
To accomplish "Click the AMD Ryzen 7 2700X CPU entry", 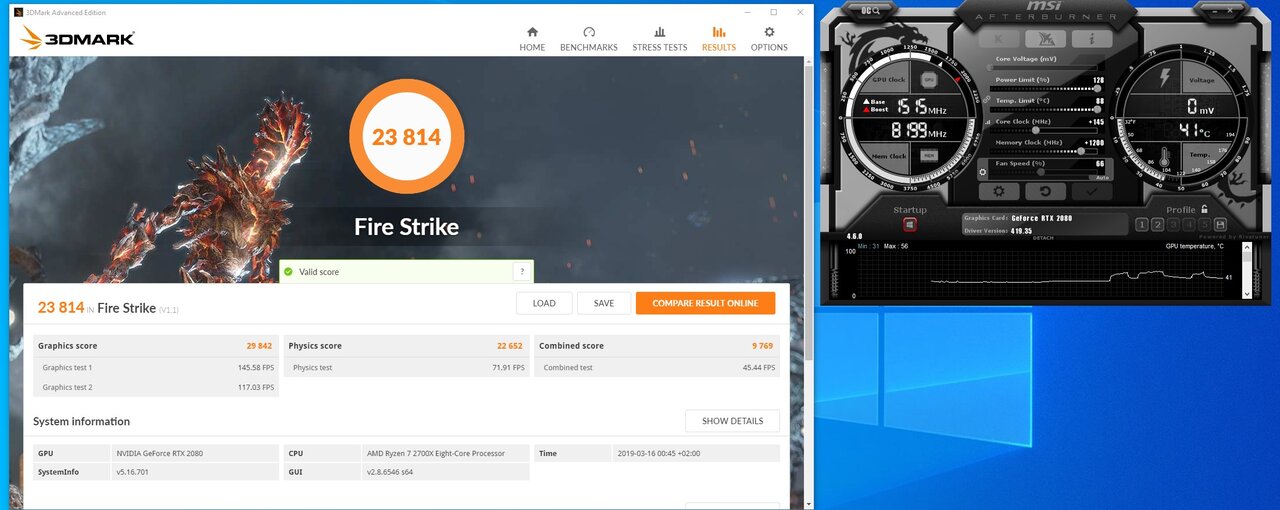I will point(436,453).
